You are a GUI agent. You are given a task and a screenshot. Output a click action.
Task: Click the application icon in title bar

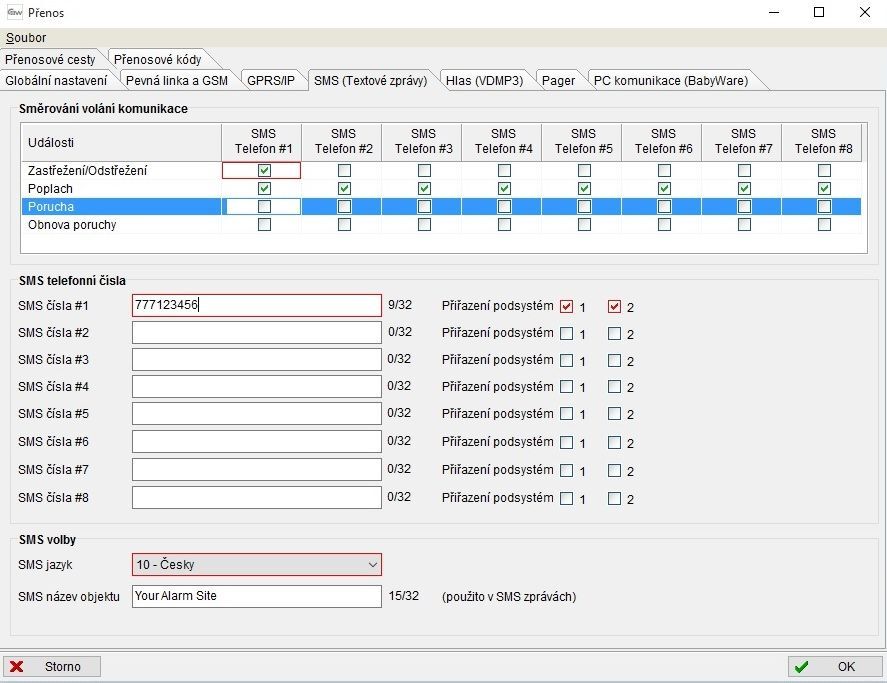[x=15, y=13]
